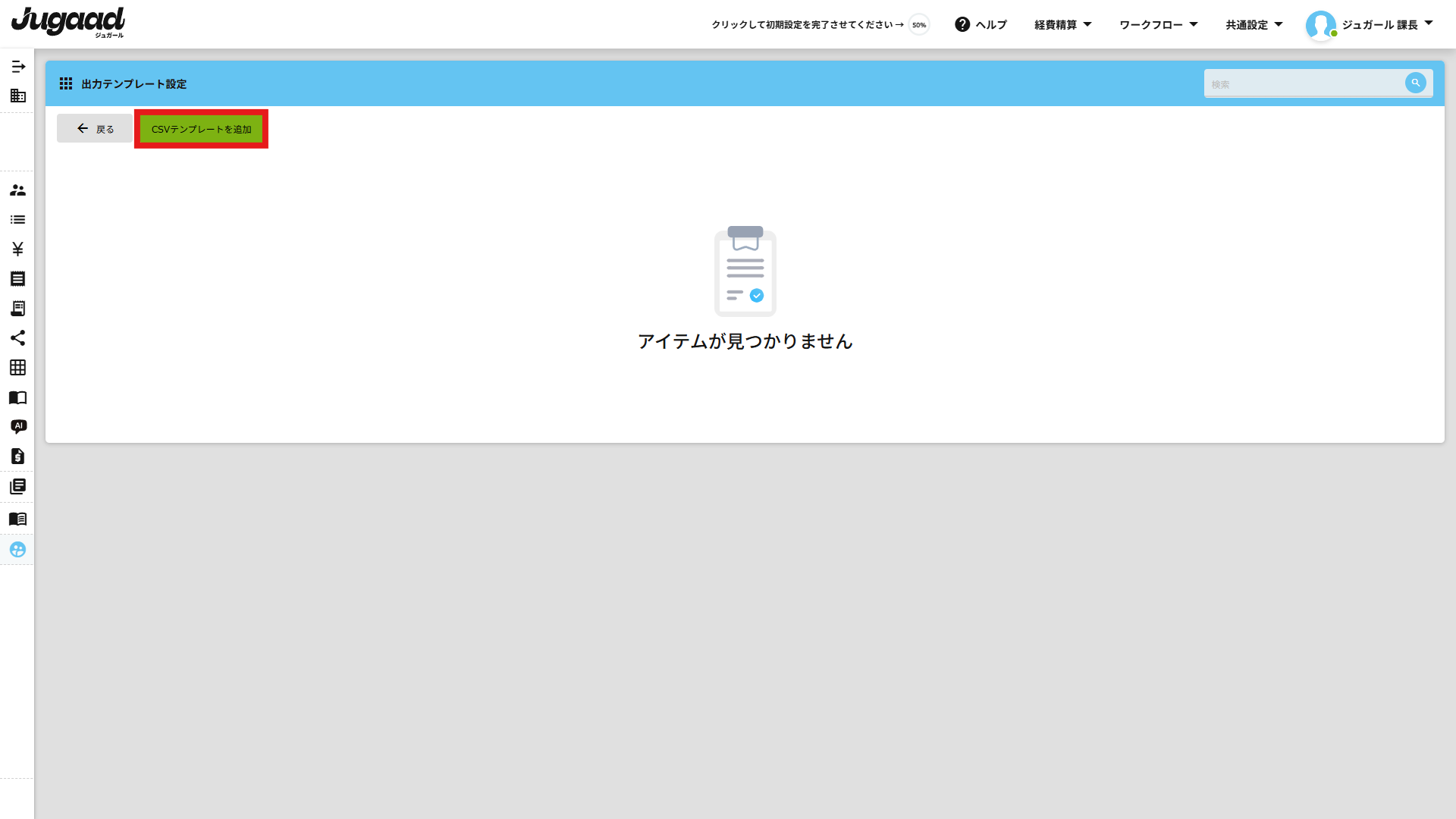1456x819 pixels.
Task: Click the Jugaad logo
Action: [x=68, y=22]
